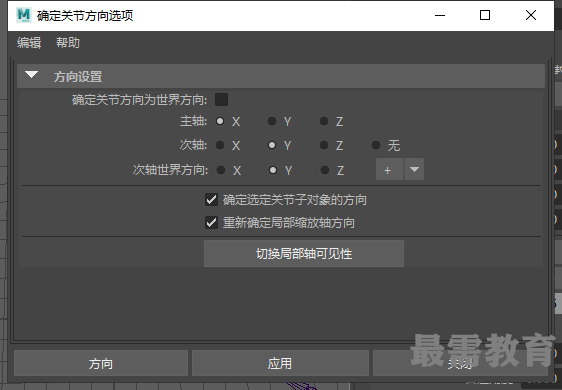Toggle 重新确定局部缩放轴方向 checkbox
Image resolution: width=562 pixels, height=390 pixels.
pyautogui.click(x=211, y=223)
